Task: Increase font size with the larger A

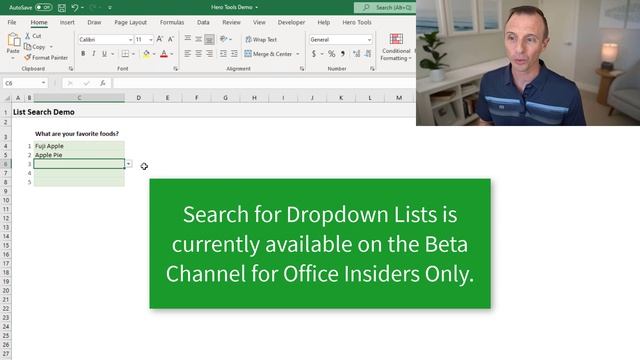Action: [x=160, y=39]
